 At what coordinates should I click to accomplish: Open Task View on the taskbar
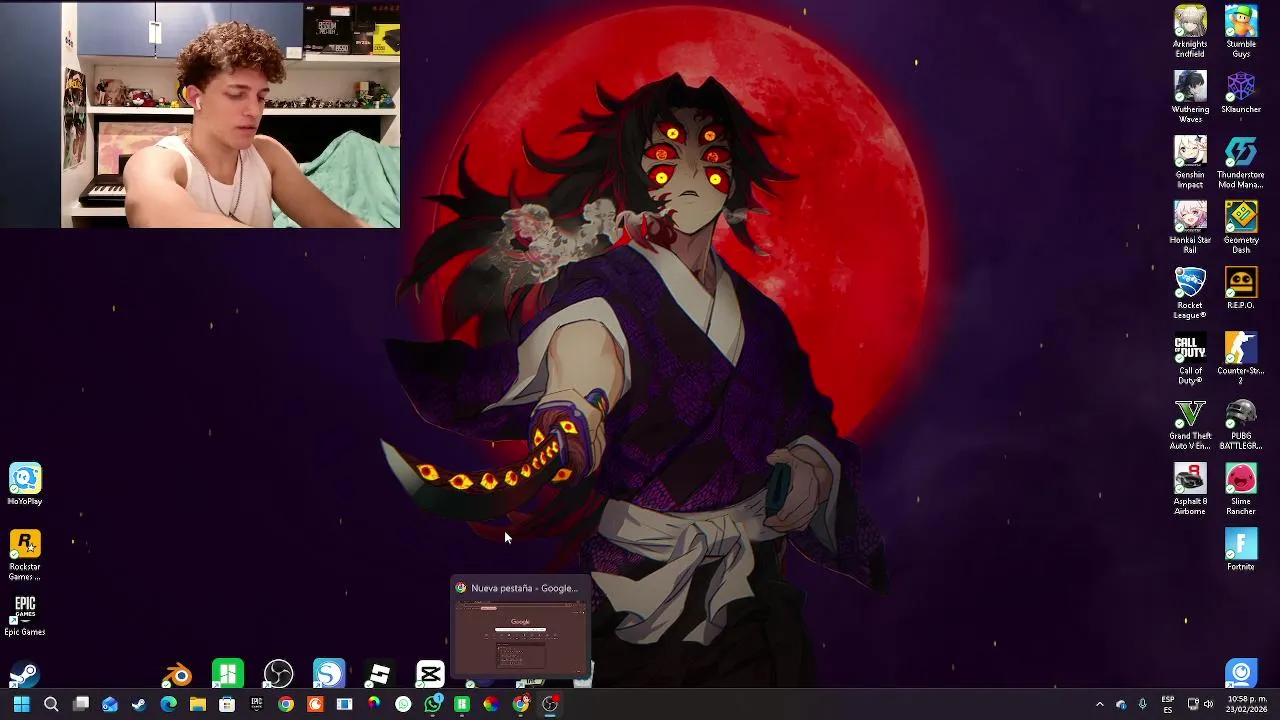tap(81, 704)
